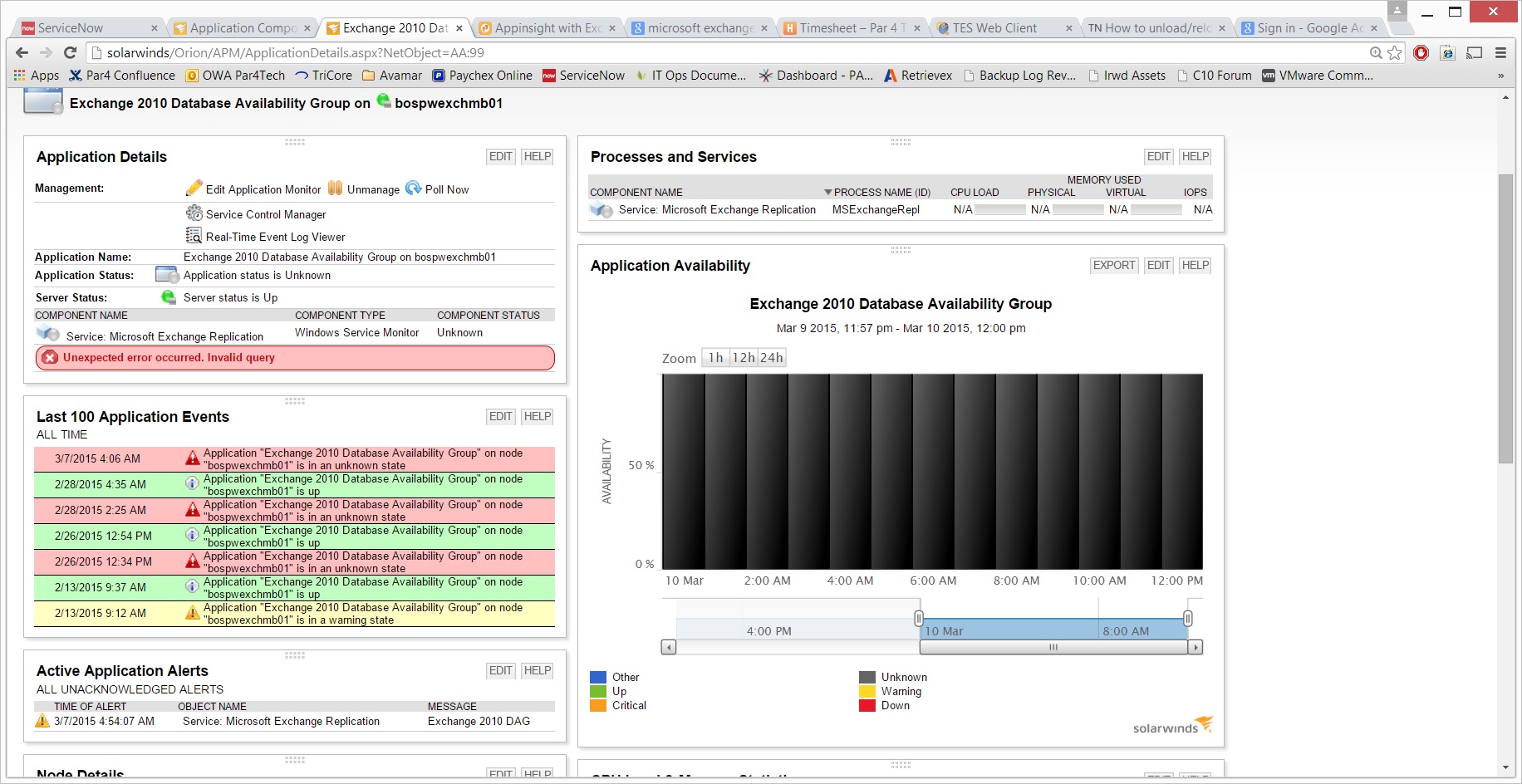The width and height of the screenshot is (1522, 784).
Task: Open the VMware Comm bookmark
Action: (1318, 76)
